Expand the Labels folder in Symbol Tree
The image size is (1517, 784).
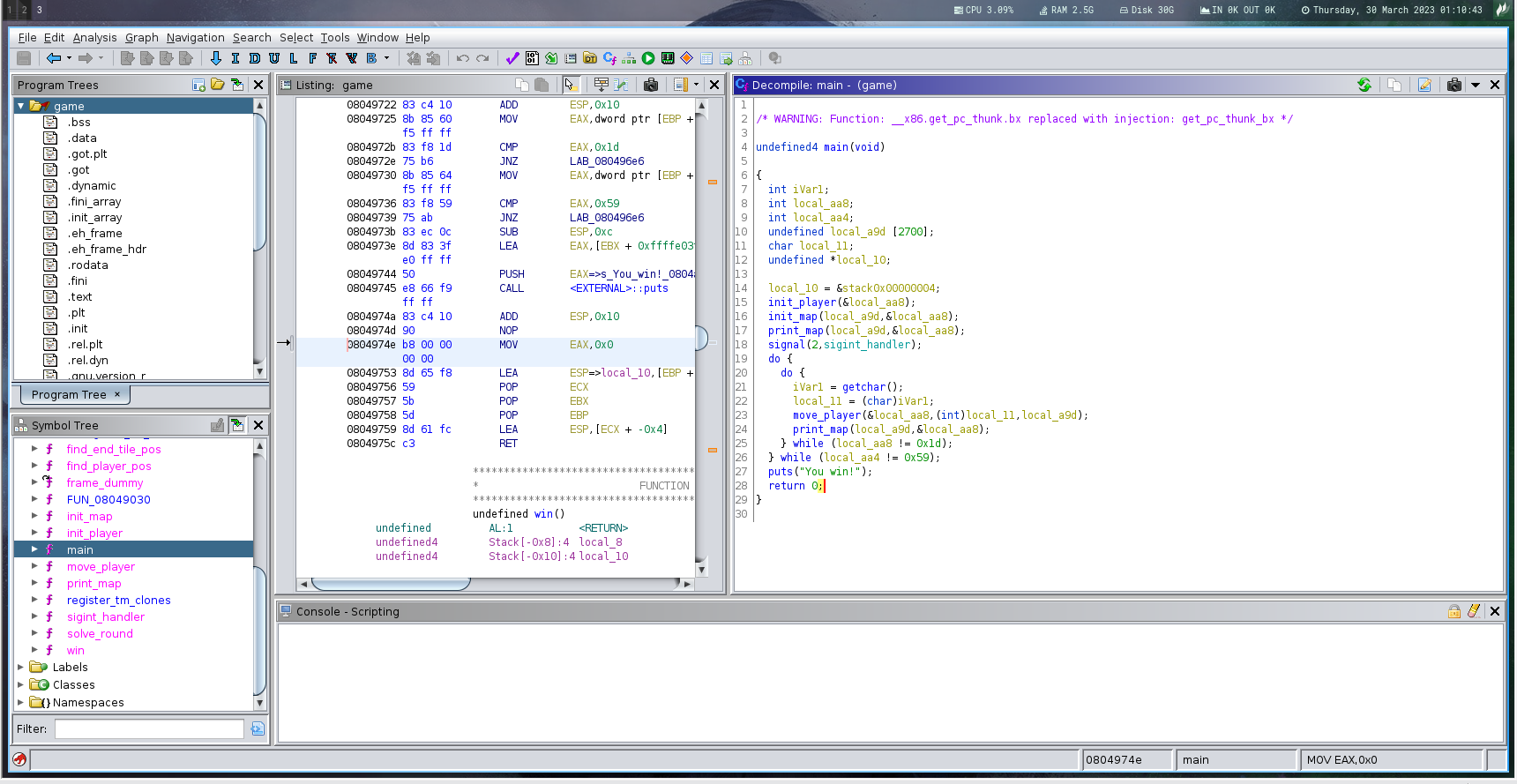coord(20,668)
